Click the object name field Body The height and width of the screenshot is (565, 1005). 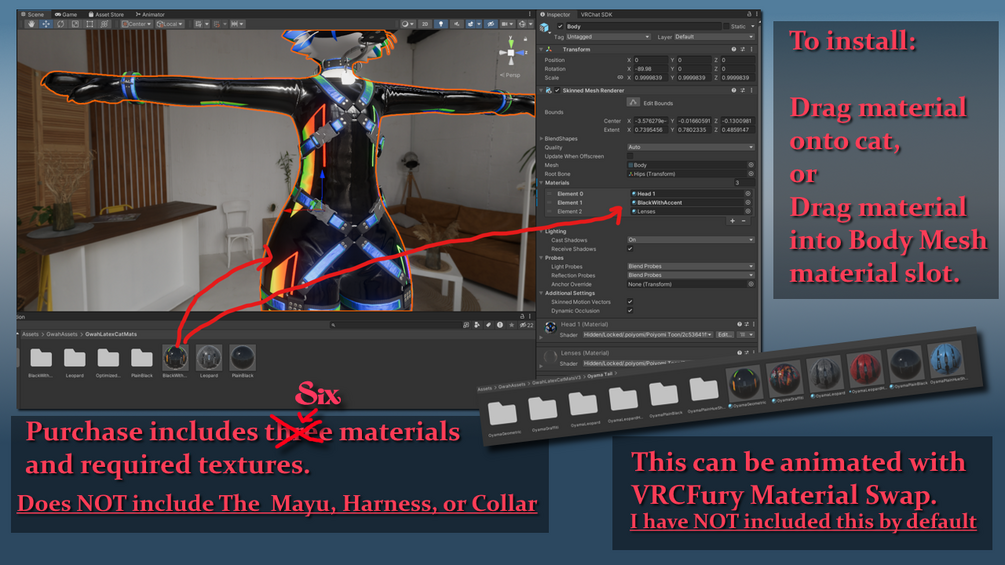(643, 26)
